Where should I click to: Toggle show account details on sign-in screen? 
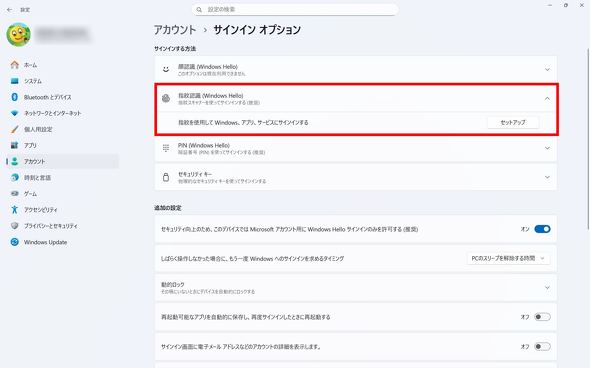pos(542,346)
